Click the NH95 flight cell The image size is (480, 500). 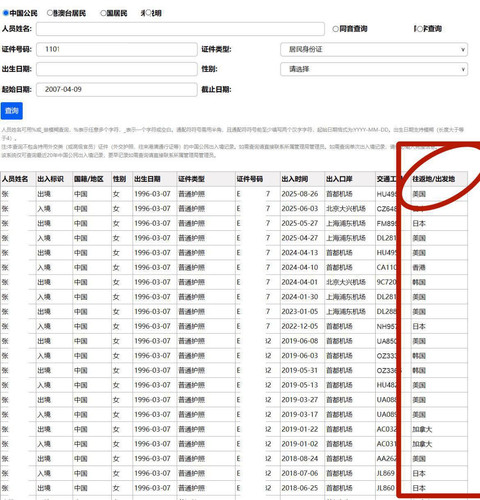(x=387, y=326)
